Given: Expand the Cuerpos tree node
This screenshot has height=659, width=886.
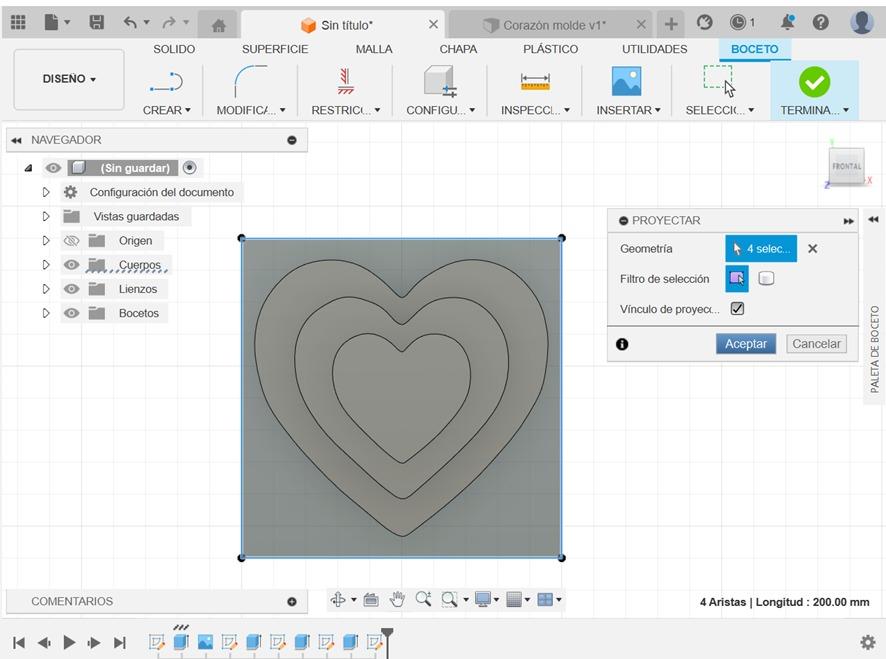Looking at the screenshot, I should (x=46, y=265).
